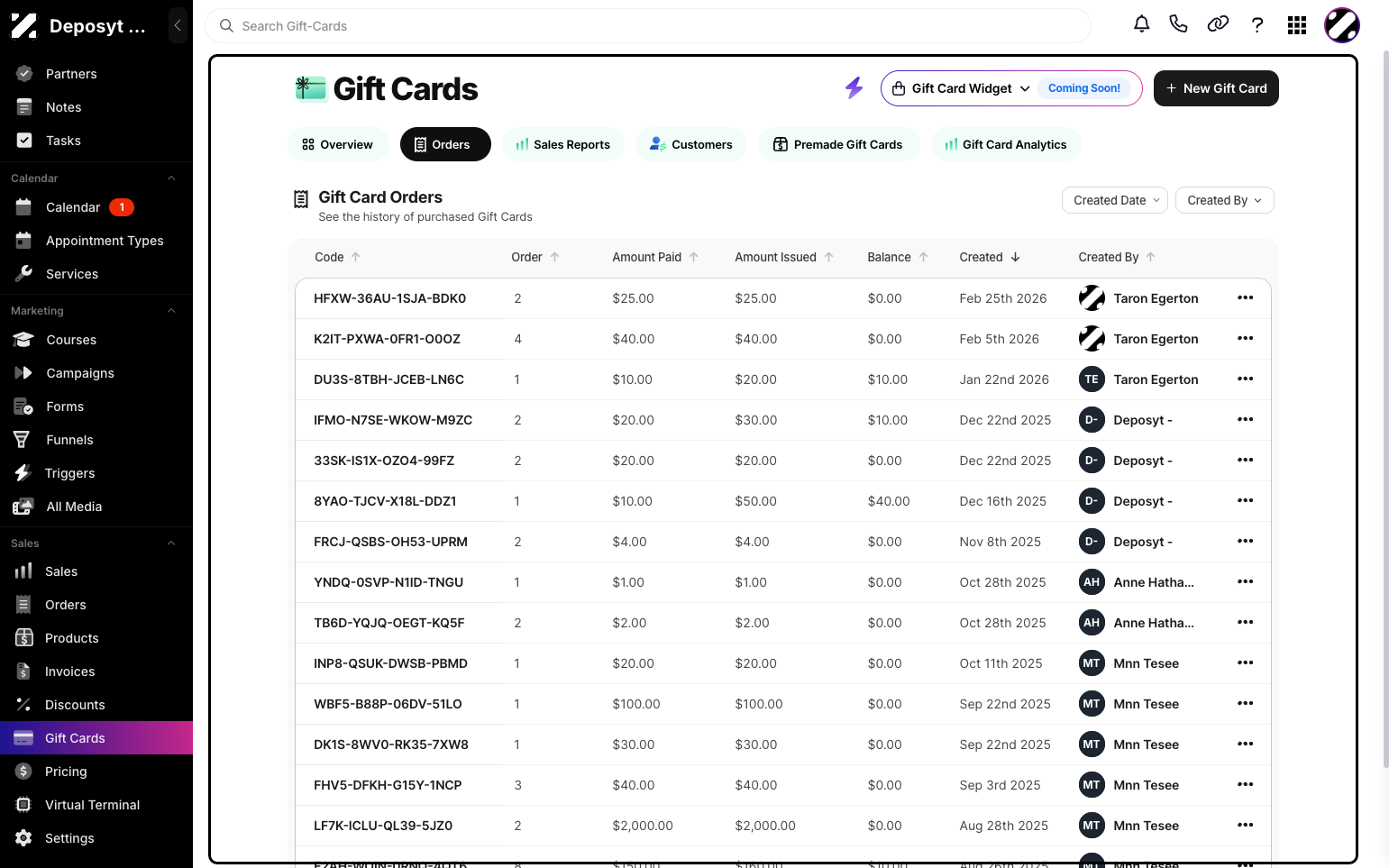Image resolution: width=1389 pixels, height=868 pixels.
Task: Open Products in the sidebar
Action: [x=72, y=638]
